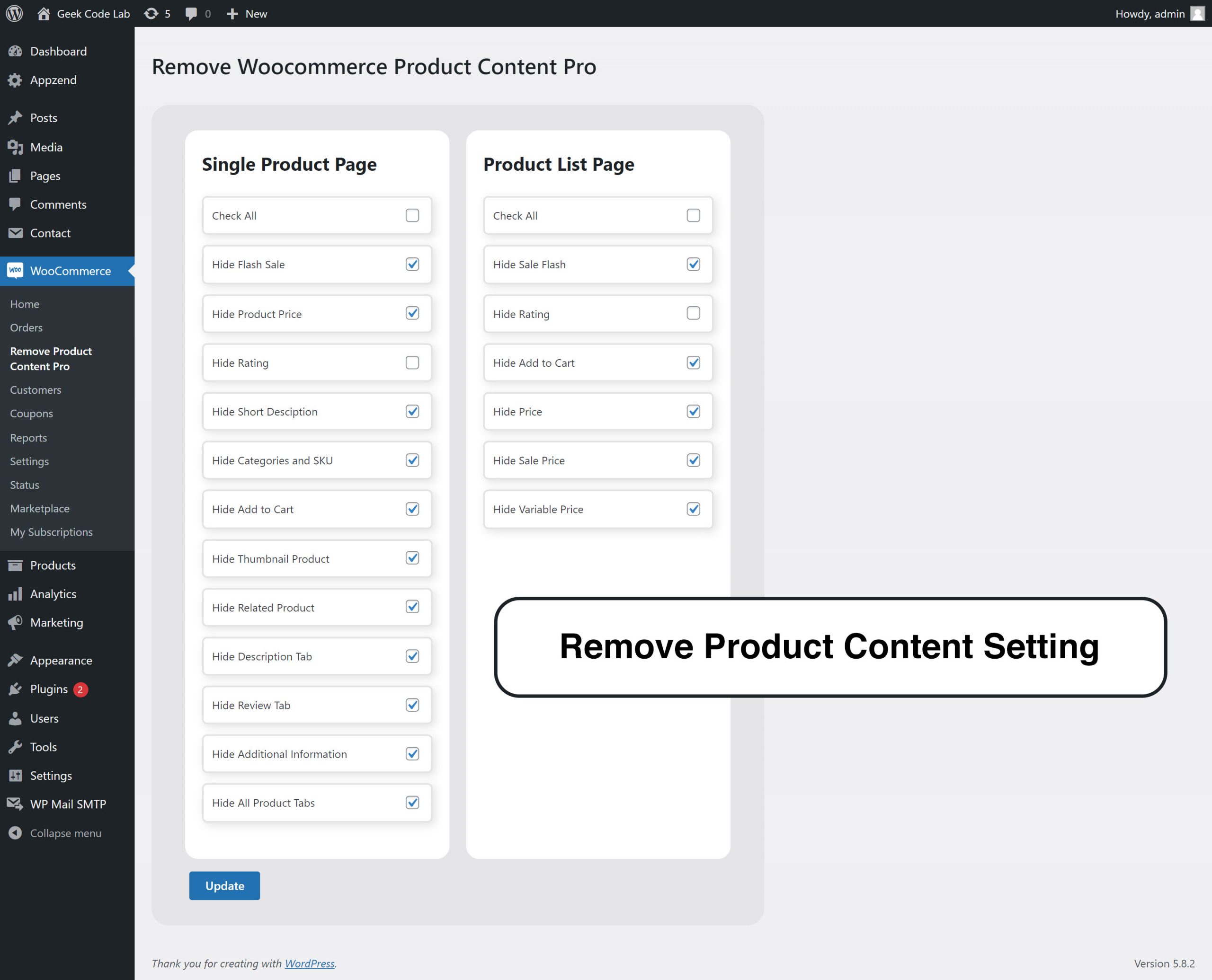Click the Collapse menu arrow icon
Viewport: 1212px width, 980px height.
click(15, 833)
